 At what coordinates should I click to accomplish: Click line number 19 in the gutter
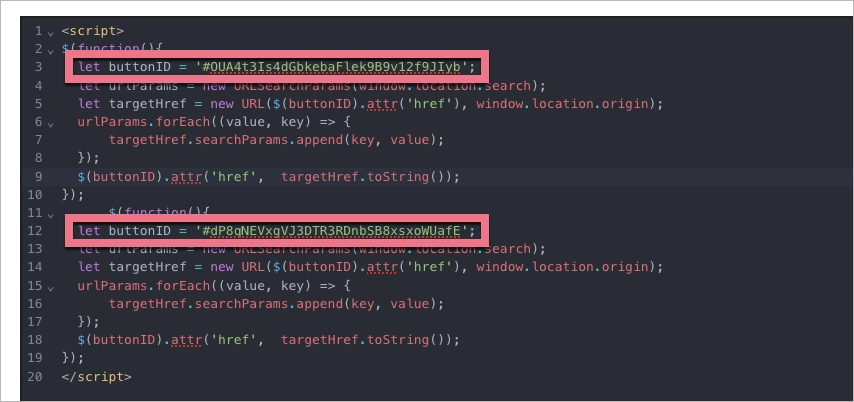(34, 358)
